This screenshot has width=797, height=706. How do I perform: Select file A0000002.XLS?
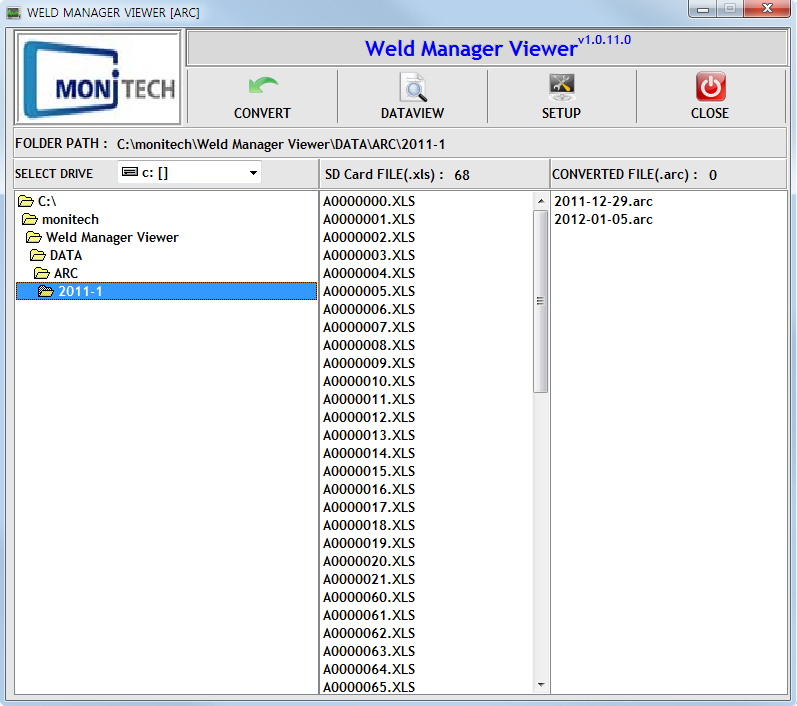[369, 237]
